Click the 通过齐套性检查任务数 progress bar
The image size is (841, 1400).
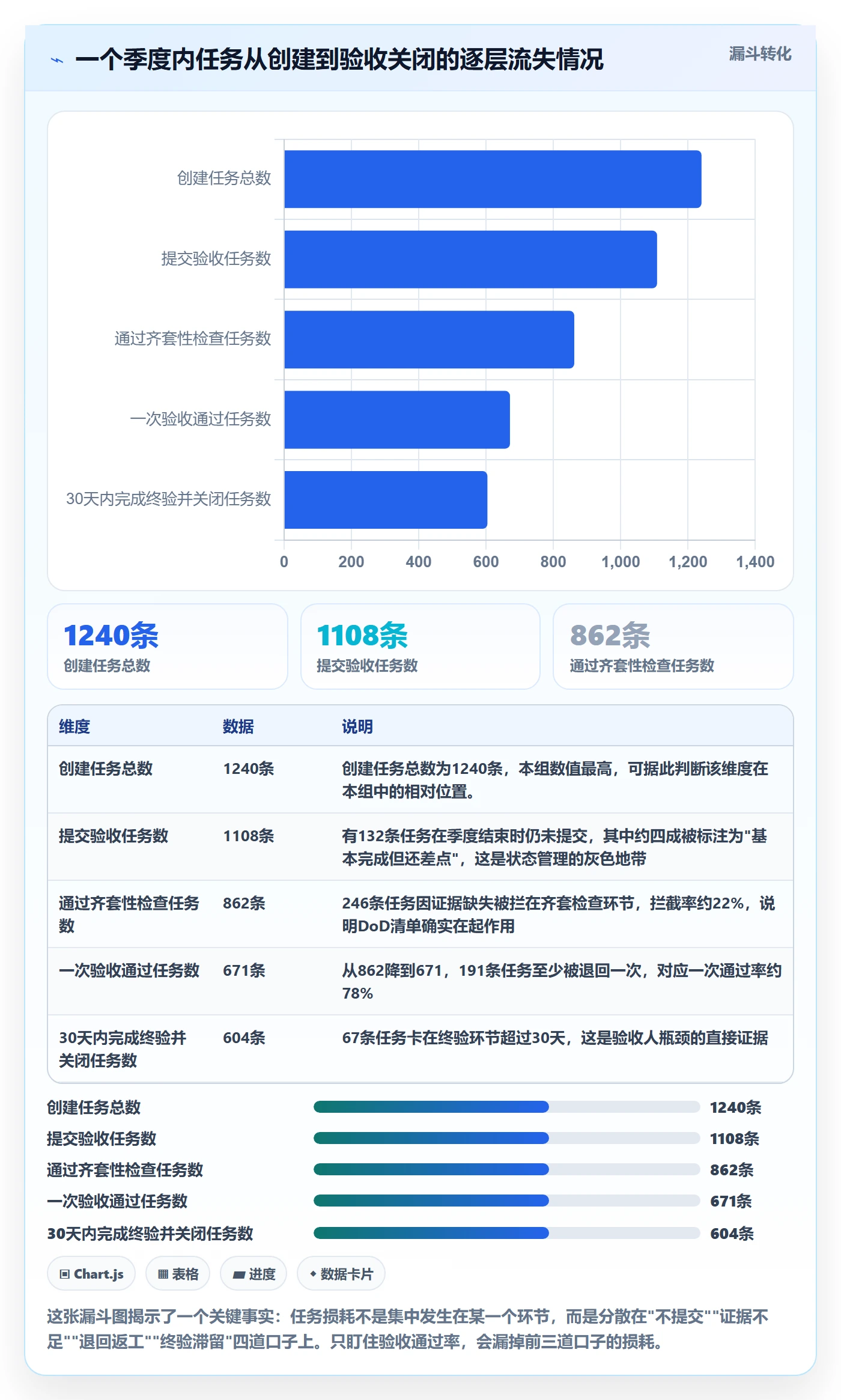pos(507,1169)
